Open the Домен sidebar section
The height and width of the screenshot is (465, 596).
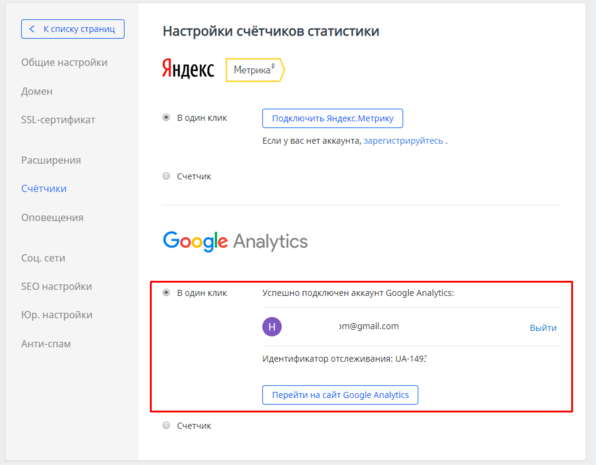[37, 92]
